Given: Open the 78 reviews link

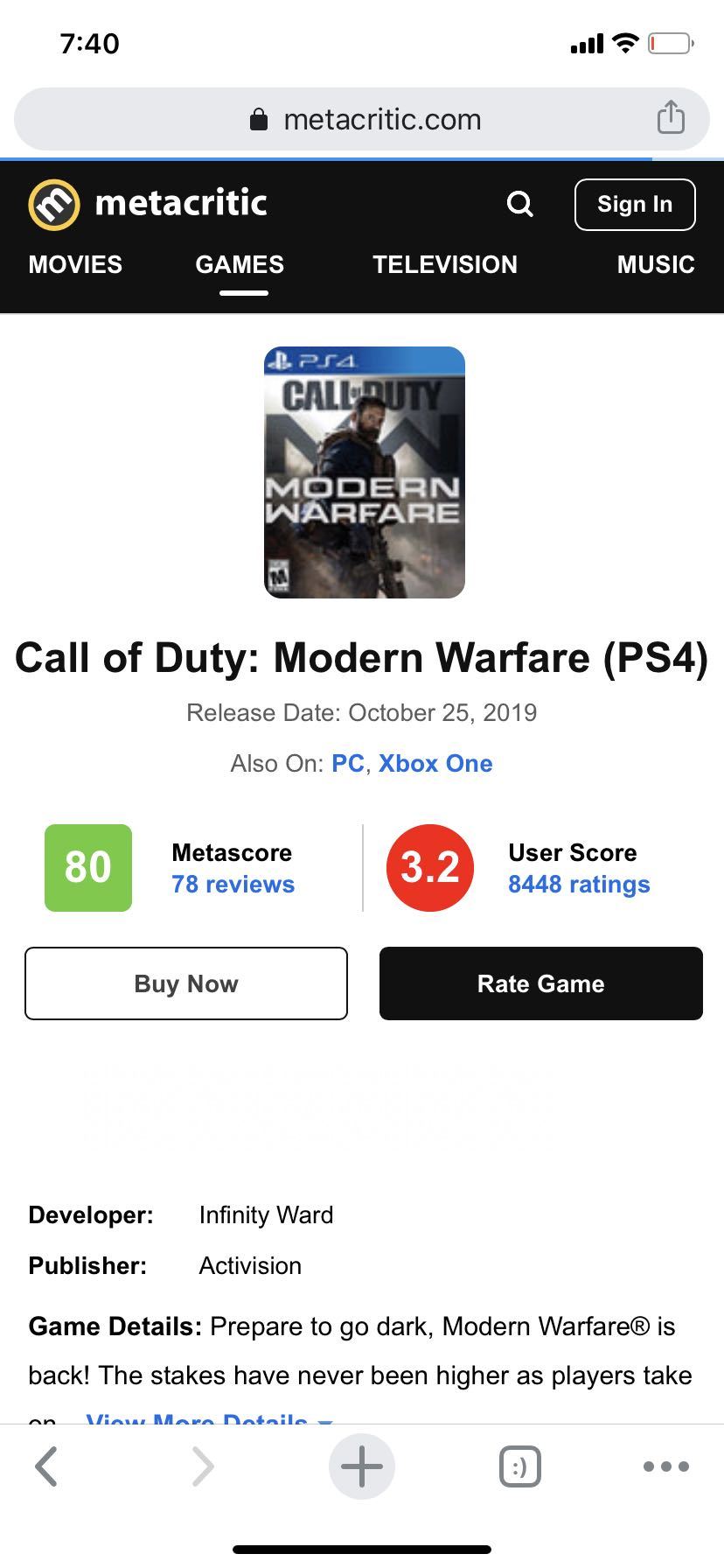Looking at the screenshot, I should [233, 884].
